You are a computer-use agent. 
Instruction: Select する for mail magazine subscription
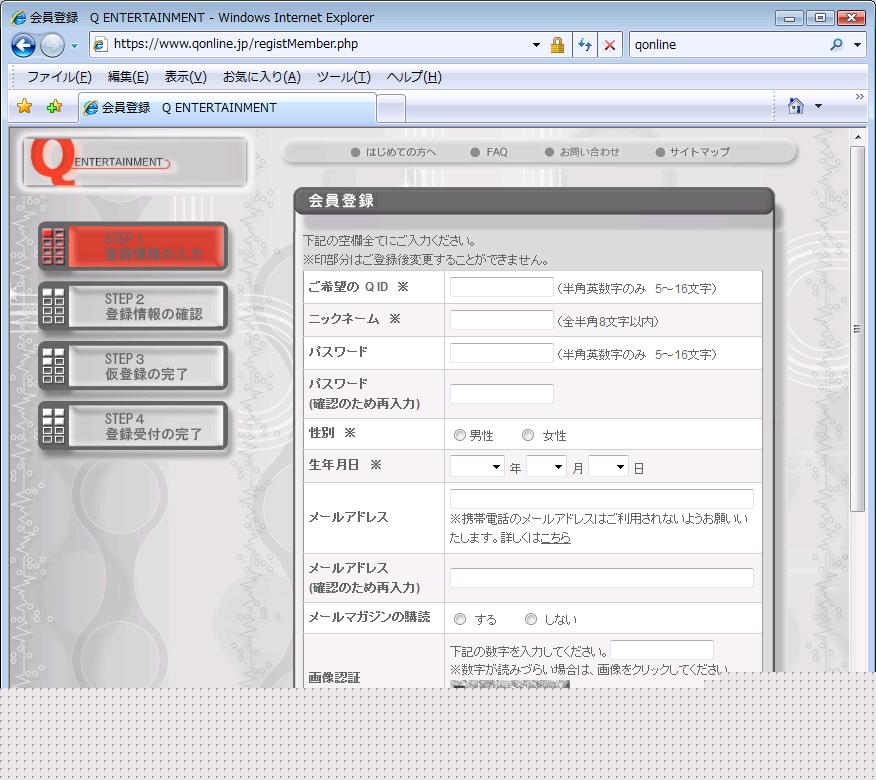[x=460, y=619]
